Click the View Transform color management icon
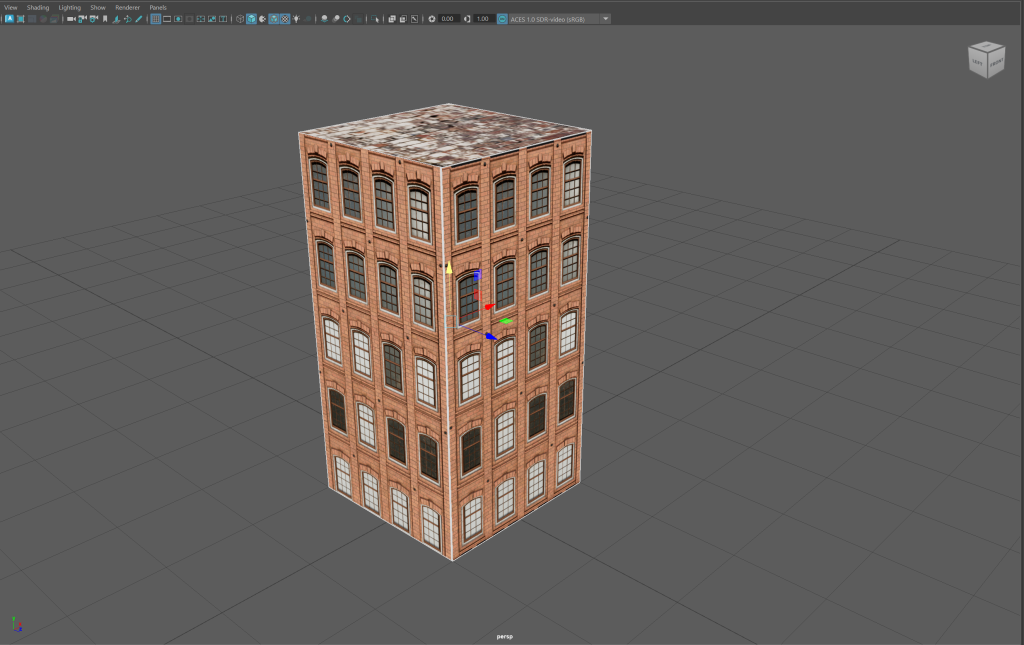 [x=502, y=19]
